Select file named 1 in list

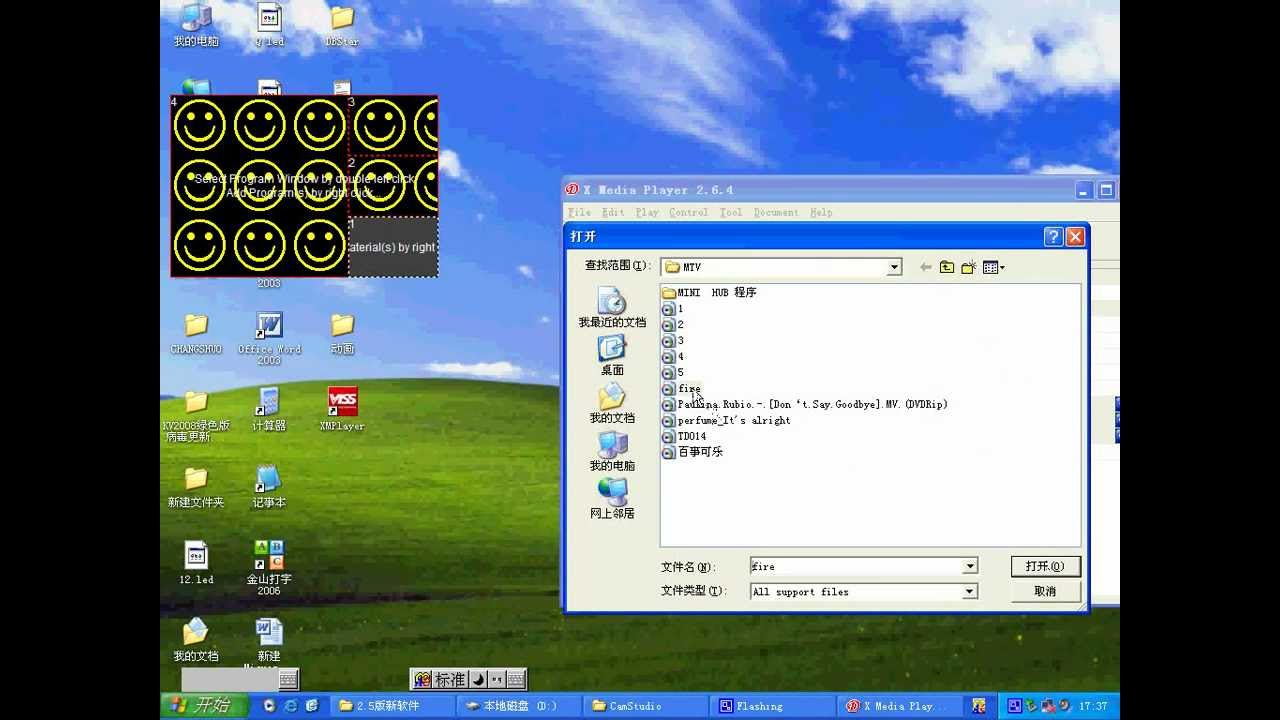point(672,309)
